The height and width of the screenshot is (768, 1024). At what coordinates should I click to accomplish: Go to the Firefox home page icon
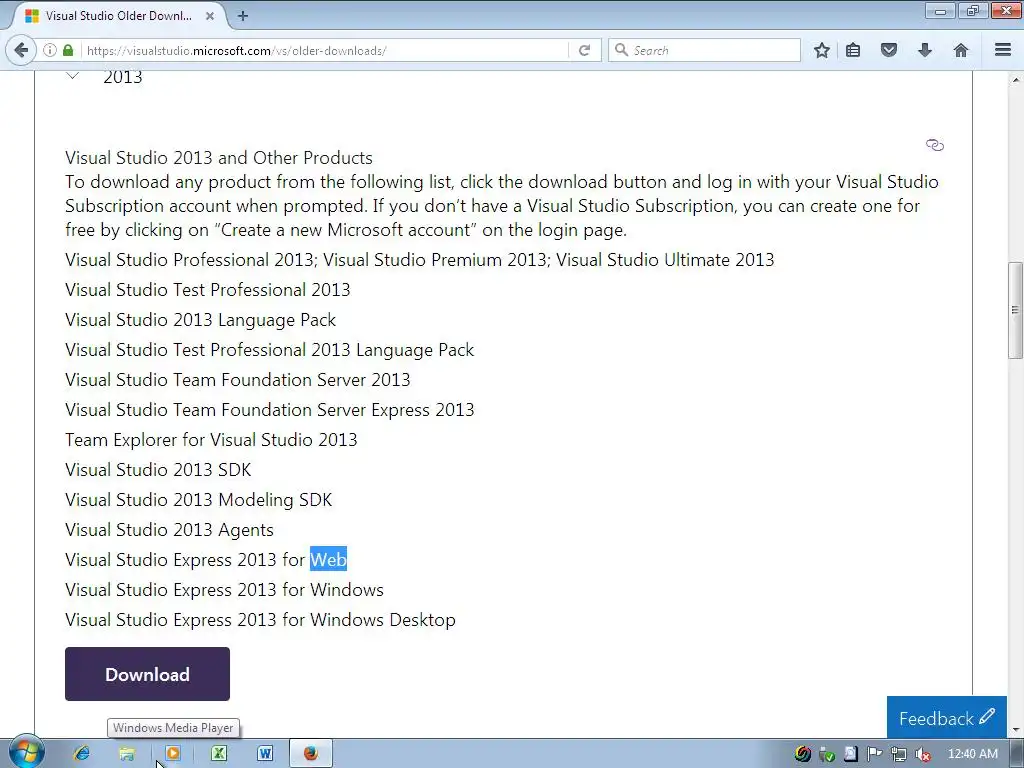click(961, 50)
